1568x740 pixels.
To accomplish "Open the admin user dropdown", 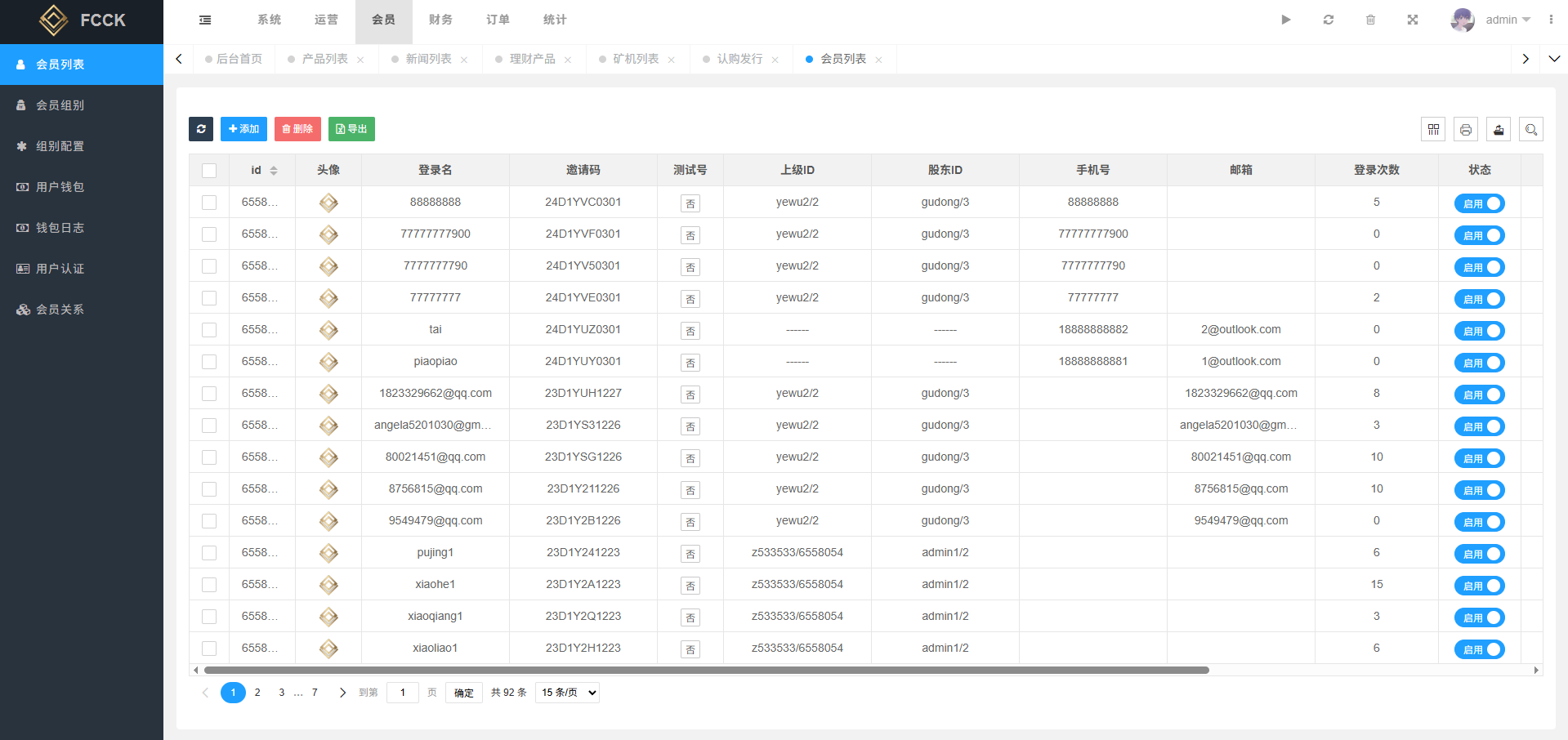I will click(1508, 20).
